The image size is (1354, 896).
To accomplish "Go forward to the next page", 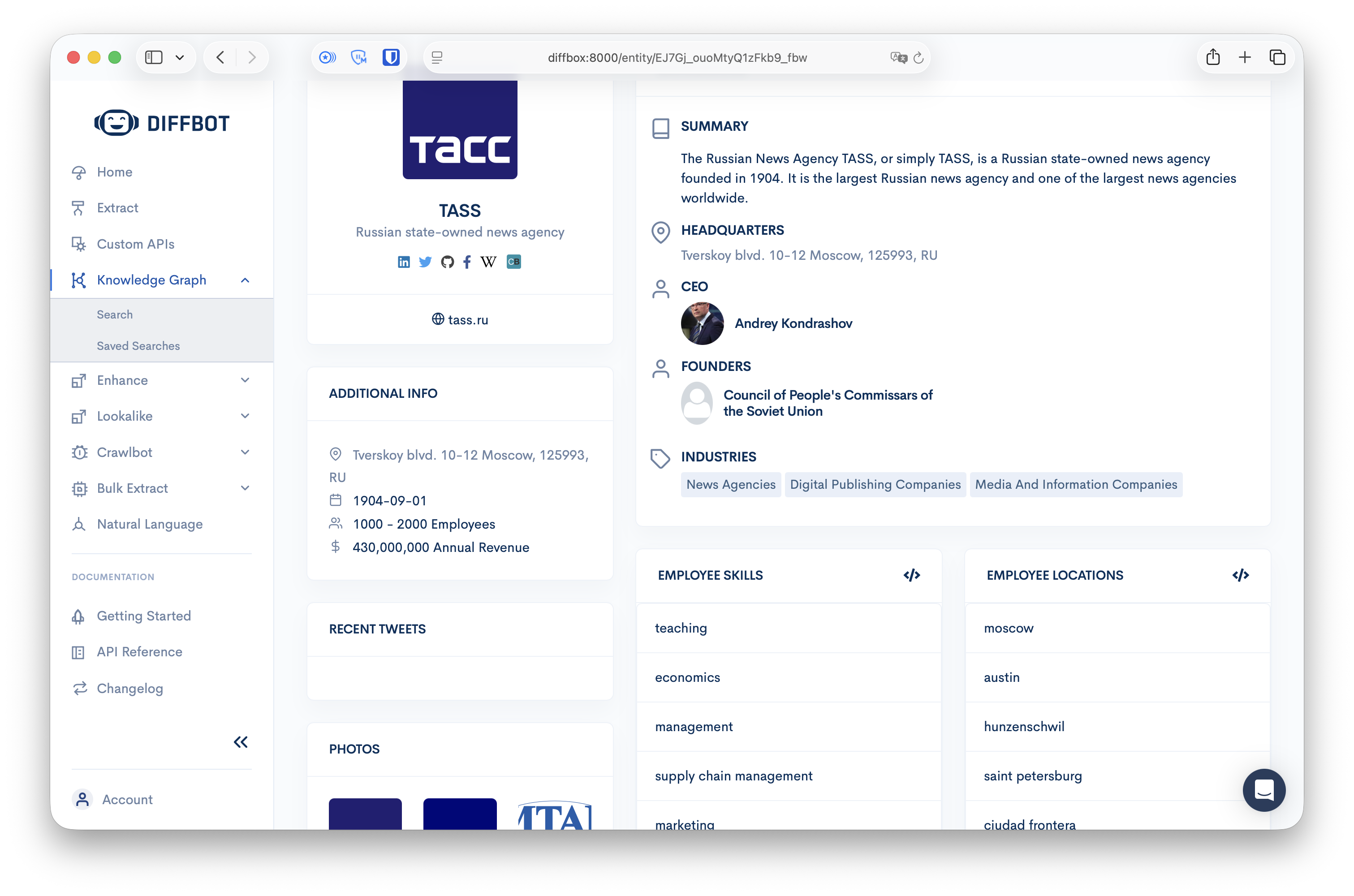I will click(x=252, y=57).
